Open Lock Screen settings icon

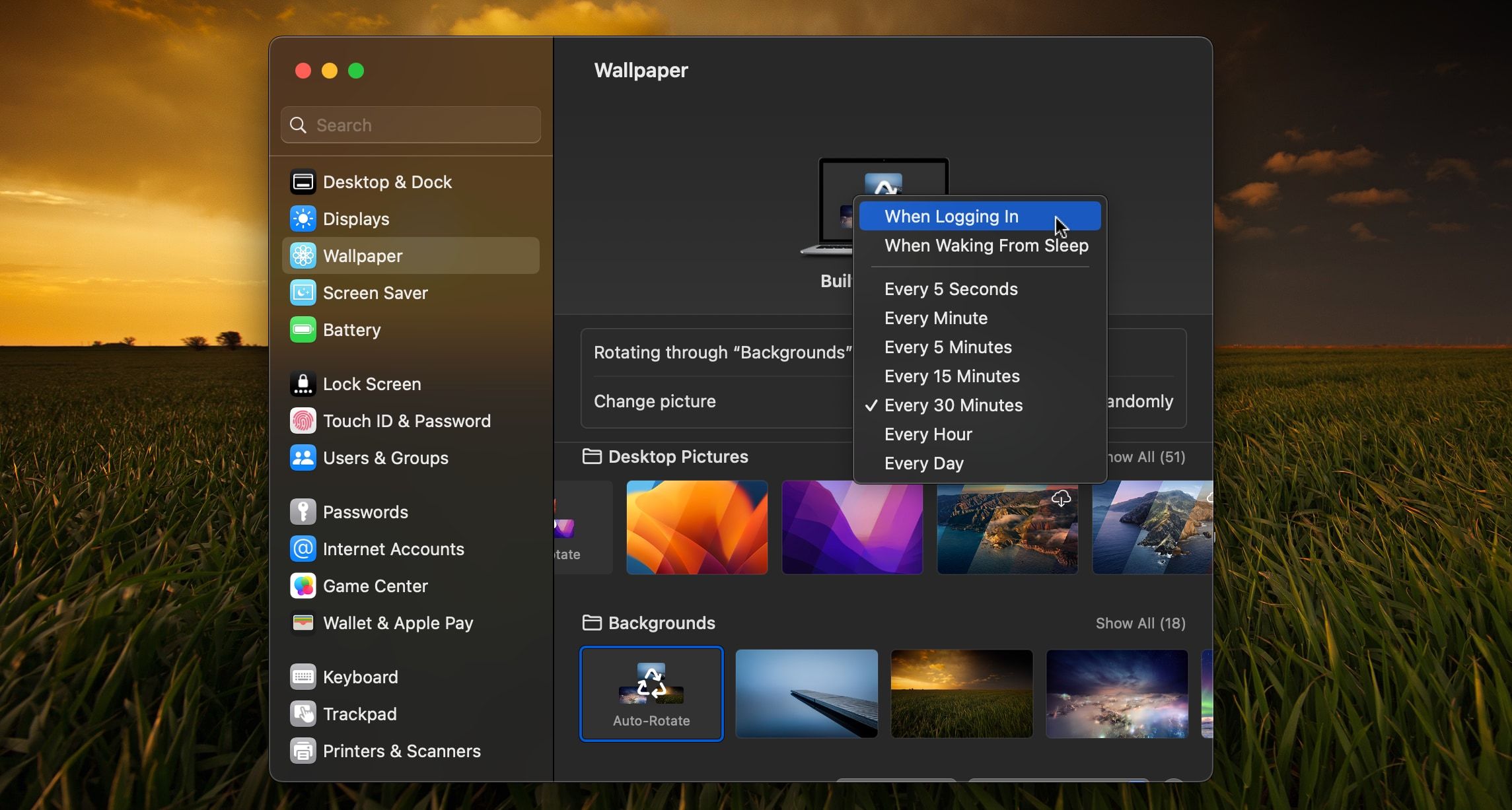[x=303, y=384]
